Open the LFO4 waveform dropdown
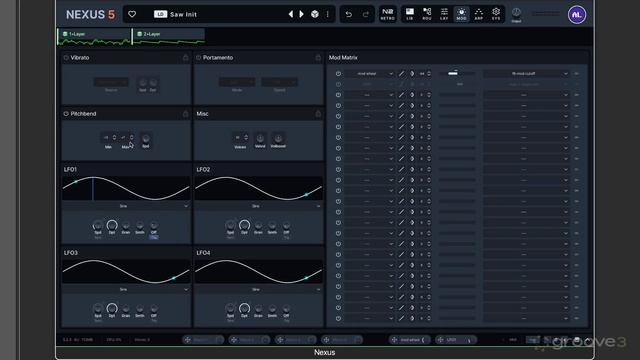Image resolution: width=640 pixels, height=360 pixels. 259,290
